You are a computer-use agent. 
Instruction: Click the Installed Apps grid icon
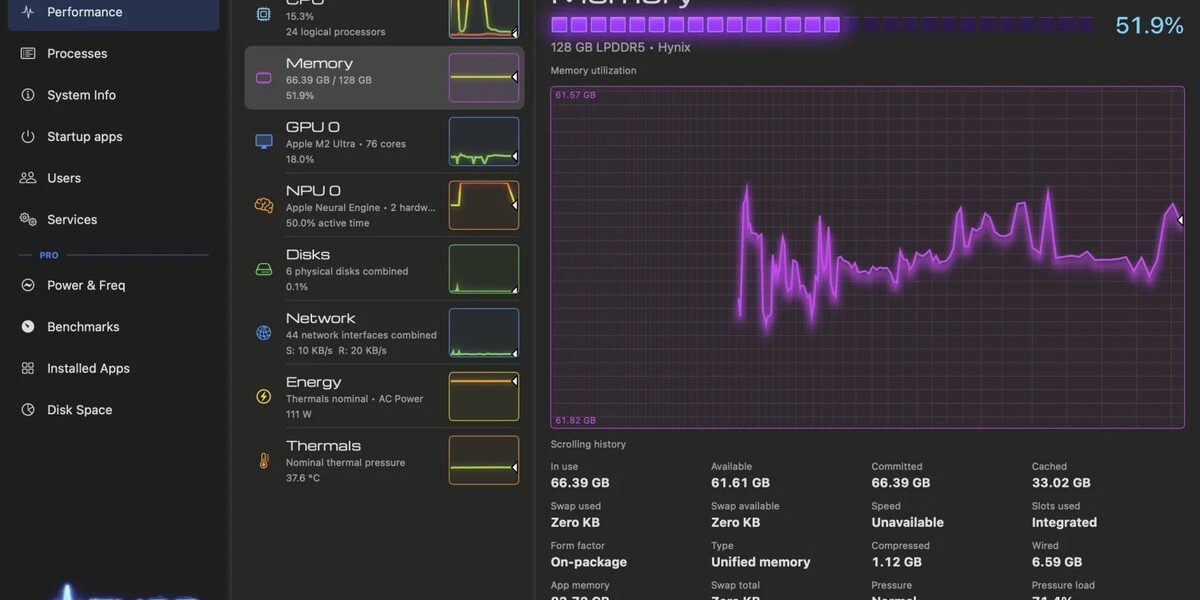[x=28, y=368]
